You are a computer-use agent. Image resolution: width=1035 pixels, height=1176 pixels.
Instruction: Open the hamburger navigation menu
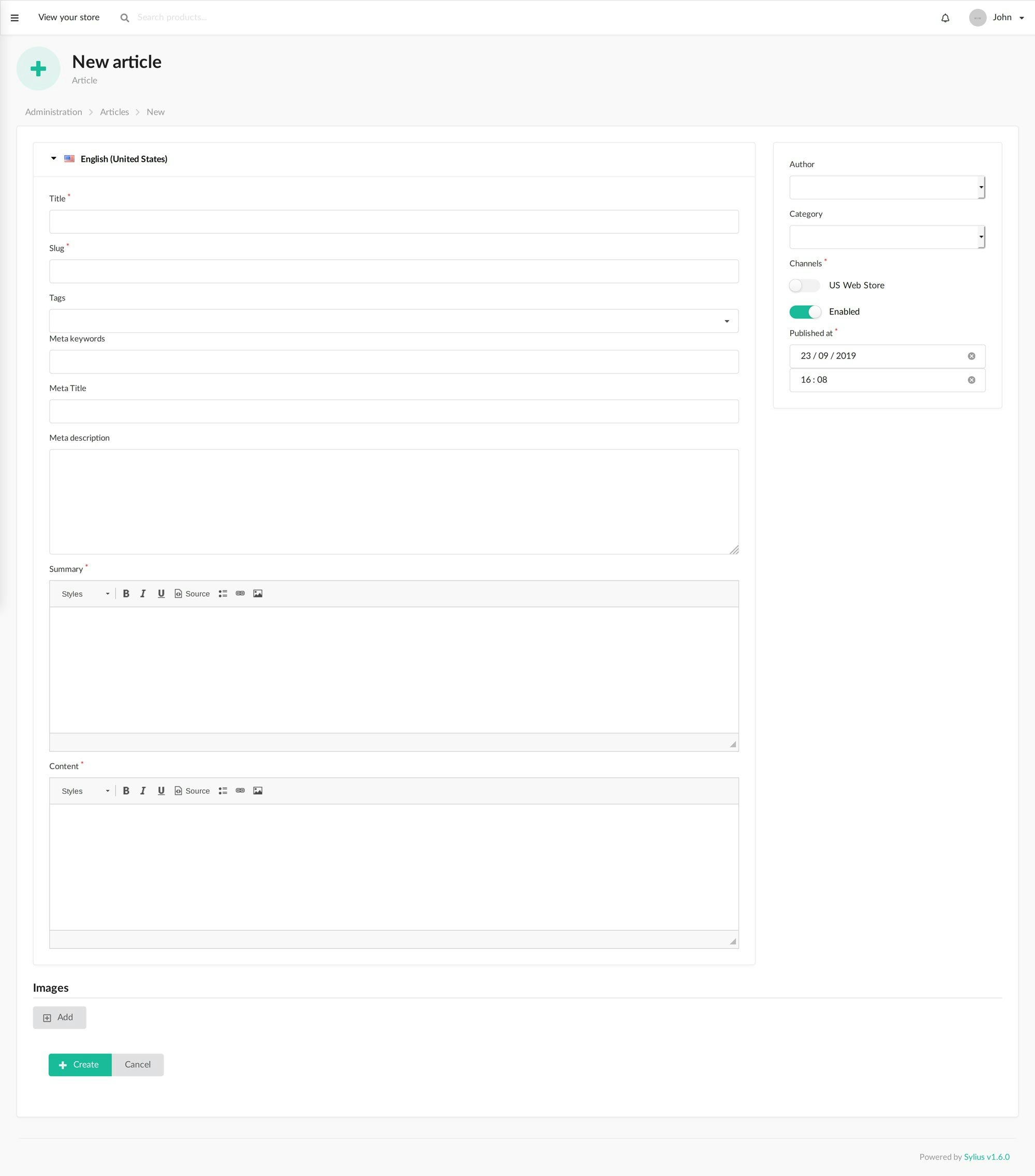pos(14,17)
